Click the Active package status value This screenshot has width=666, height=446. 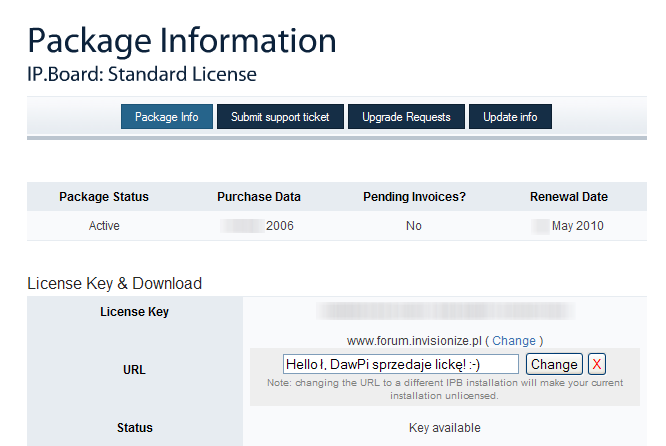(104, 226)
